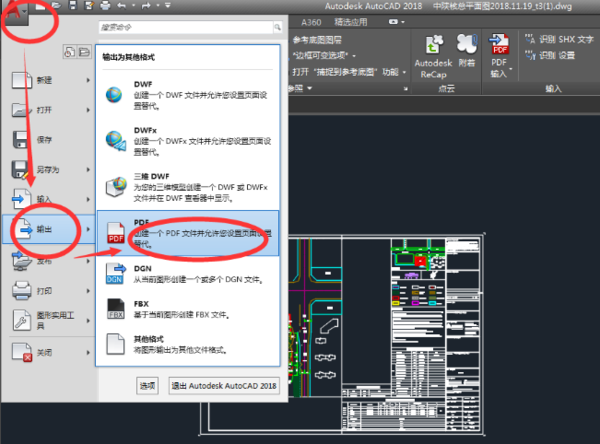Show open documents list icon

(x=85, y=52)
